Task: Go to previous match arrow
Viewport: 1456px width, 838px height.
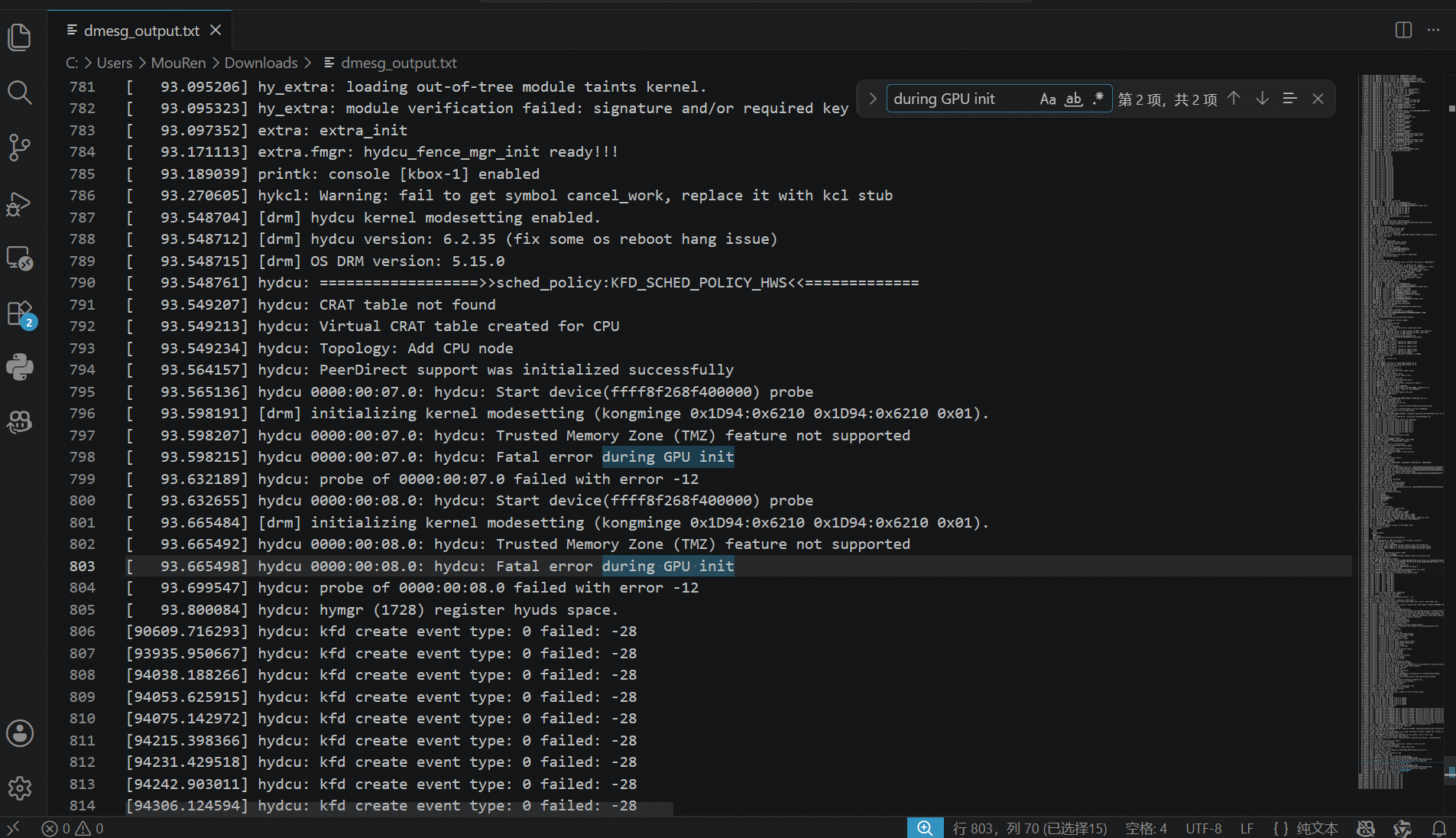Action: pyautogui.click(x=1234, y=99)
